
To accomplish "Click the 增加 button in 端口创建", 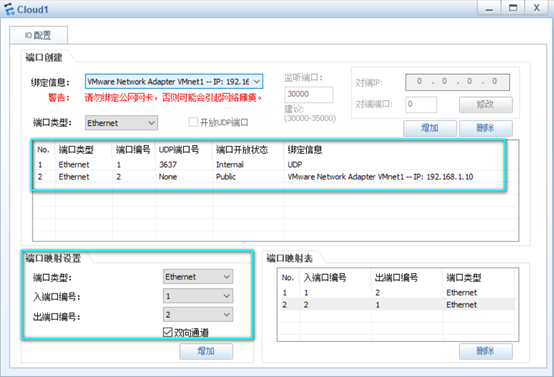I will (430, 128).
